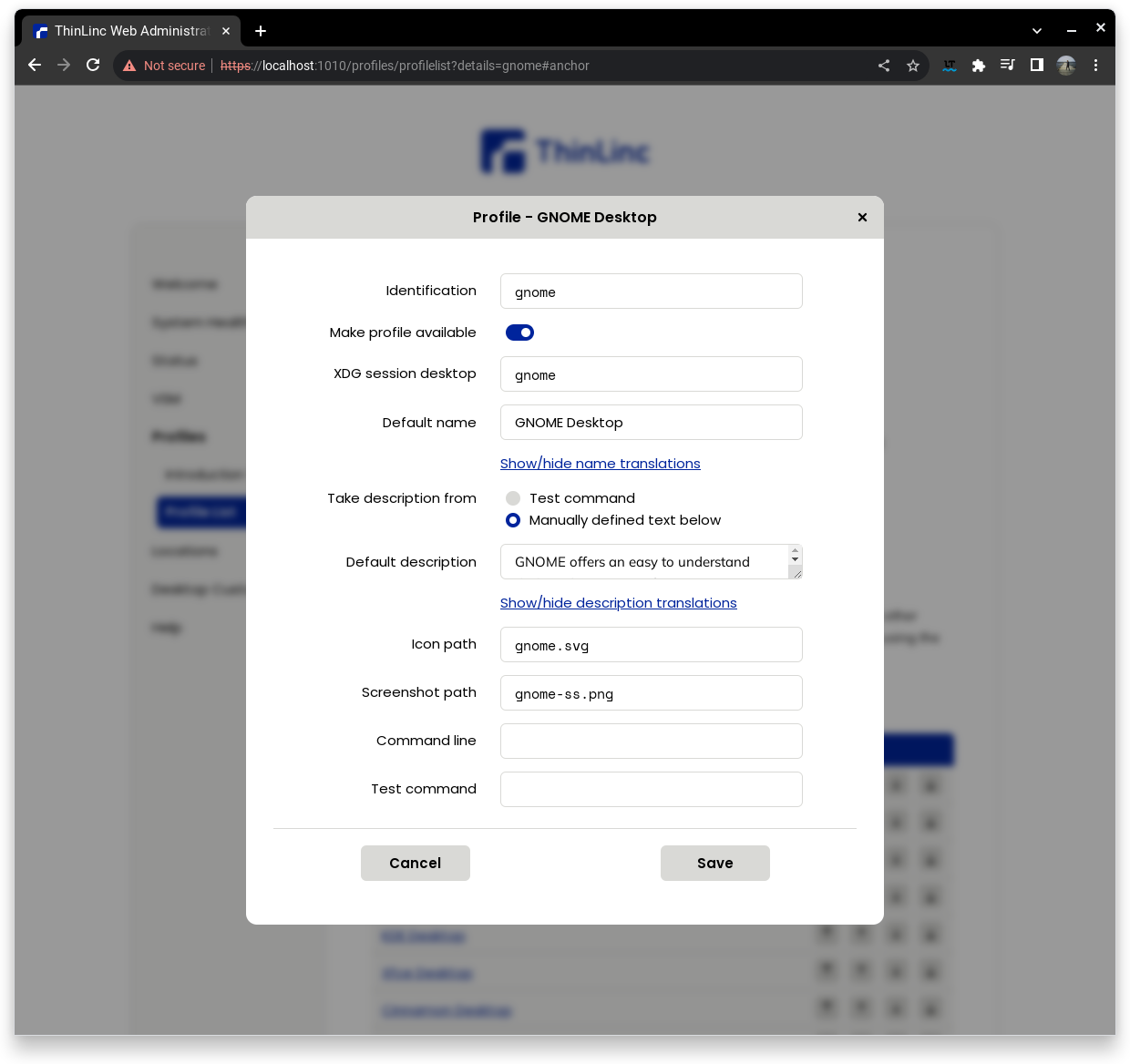Click the XDG session desktop field
The width and height of the screenshot is (1130, 1064).
click(x=652, y=374)
